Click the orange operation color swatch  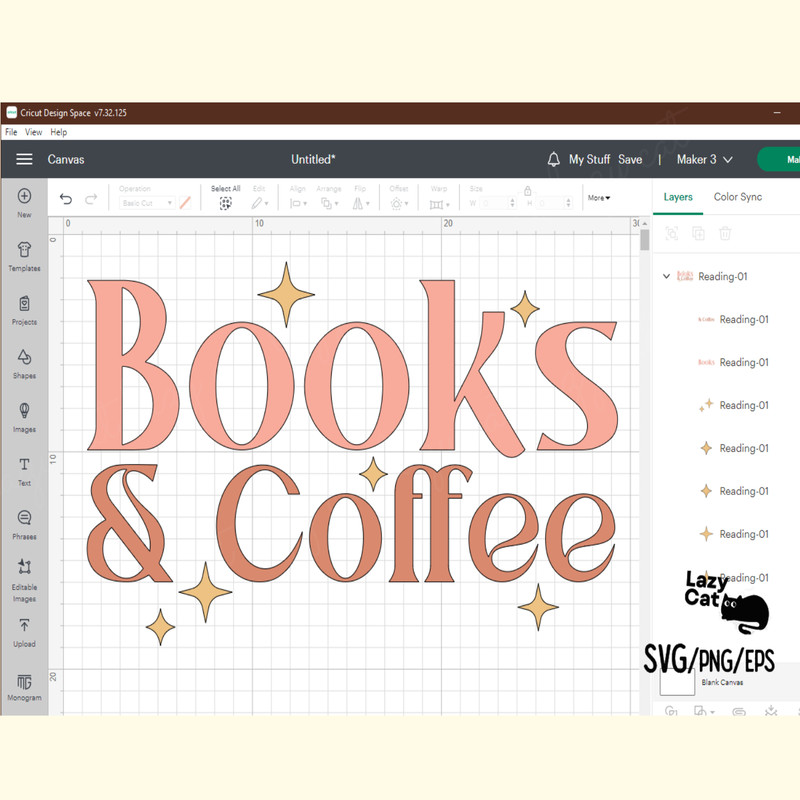tap(184, 202)
